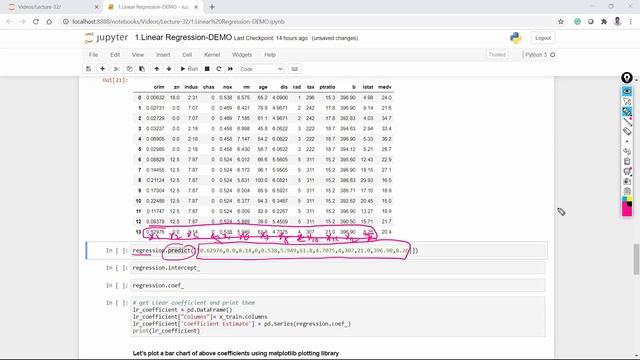Change brush size dot in annotation toolbar
Image resolution: width=640 pixels, height=360 pixels.
627,141
